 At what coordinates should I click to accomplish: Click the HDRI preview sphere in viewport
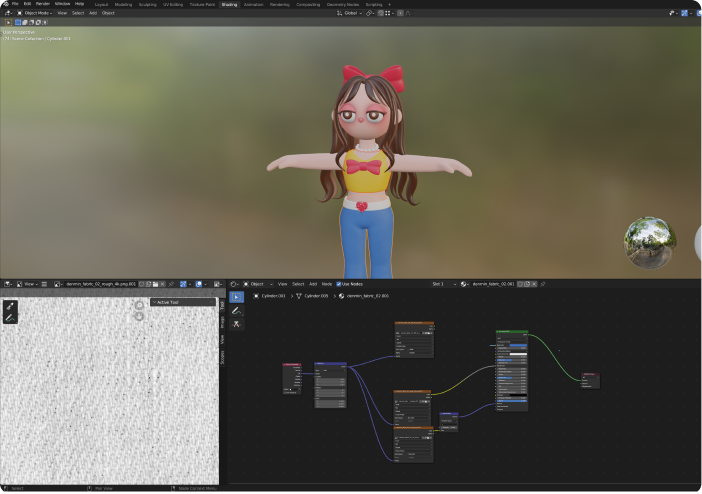[650, 243]
